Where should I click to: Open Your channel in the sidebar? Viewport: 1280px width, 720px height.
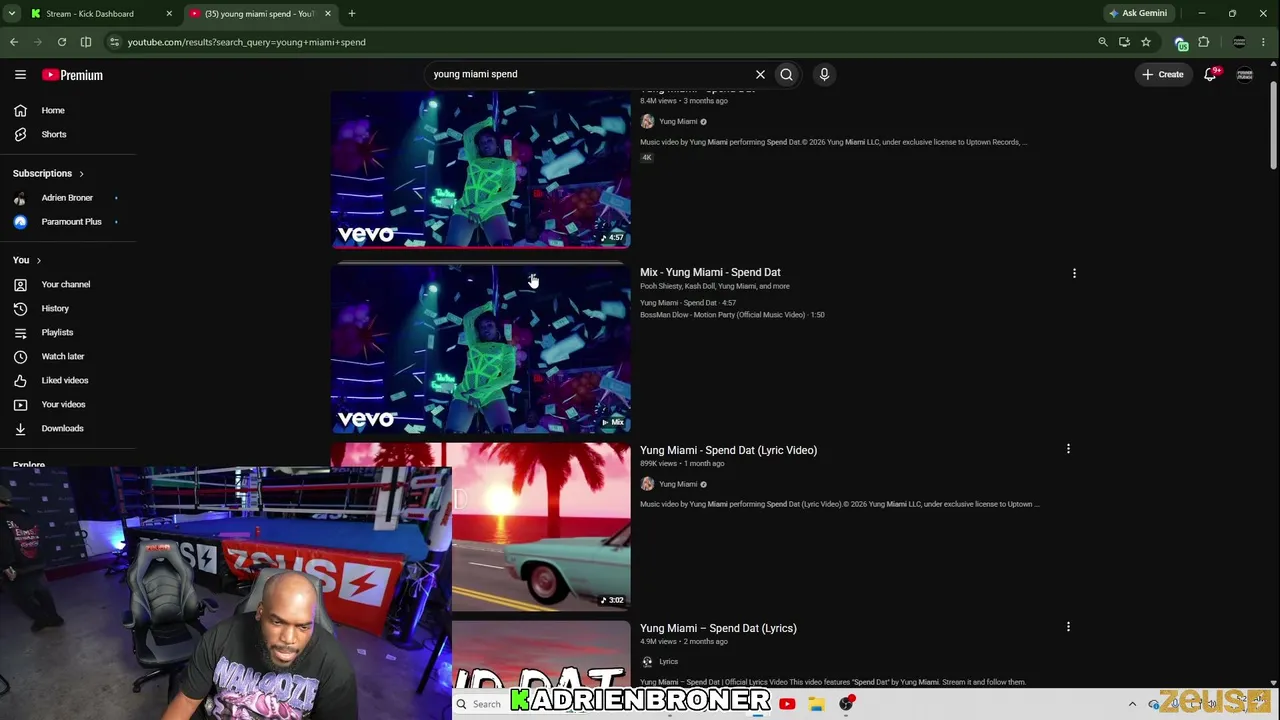click(x=66, y=284)
